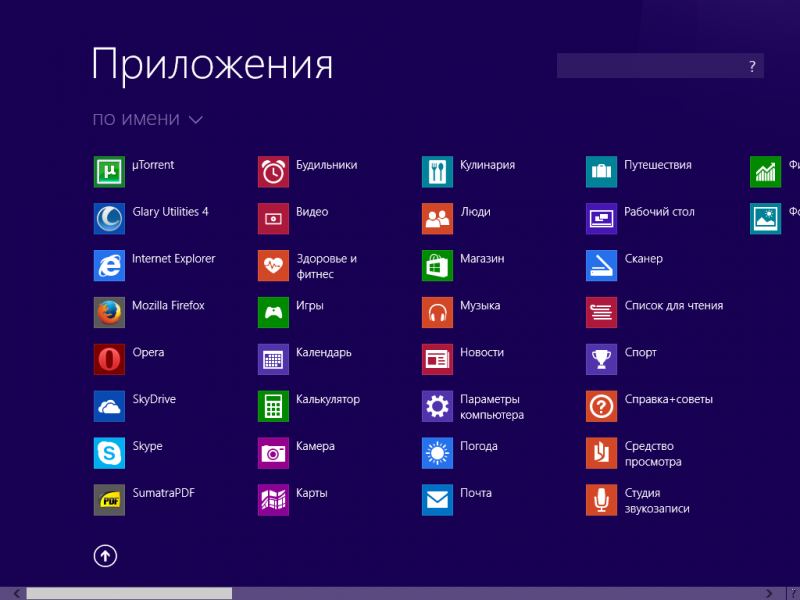Launch the Сканер icon

[602, 266]
